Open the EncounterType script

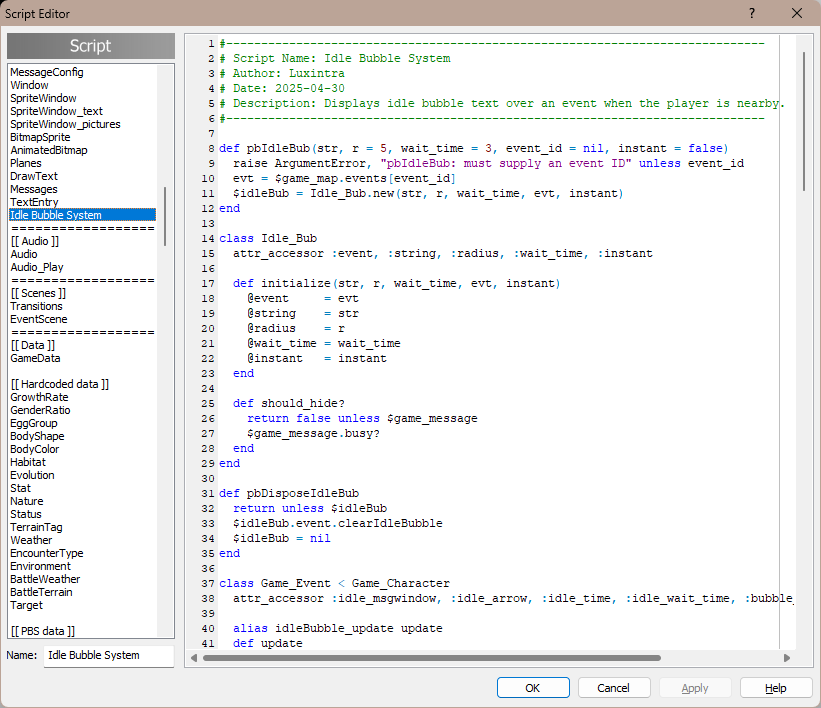coord(46,553)
